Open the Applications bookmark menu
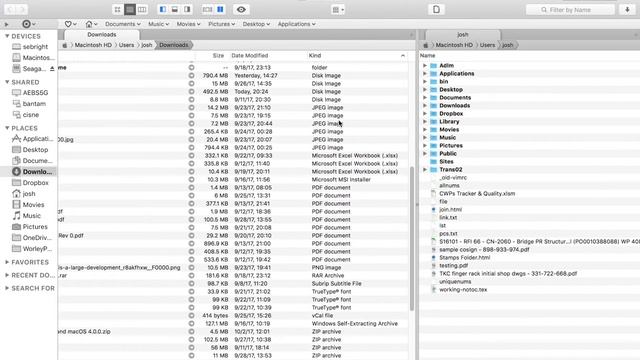Viewport: 640px width, 360px height. [297, 24]
